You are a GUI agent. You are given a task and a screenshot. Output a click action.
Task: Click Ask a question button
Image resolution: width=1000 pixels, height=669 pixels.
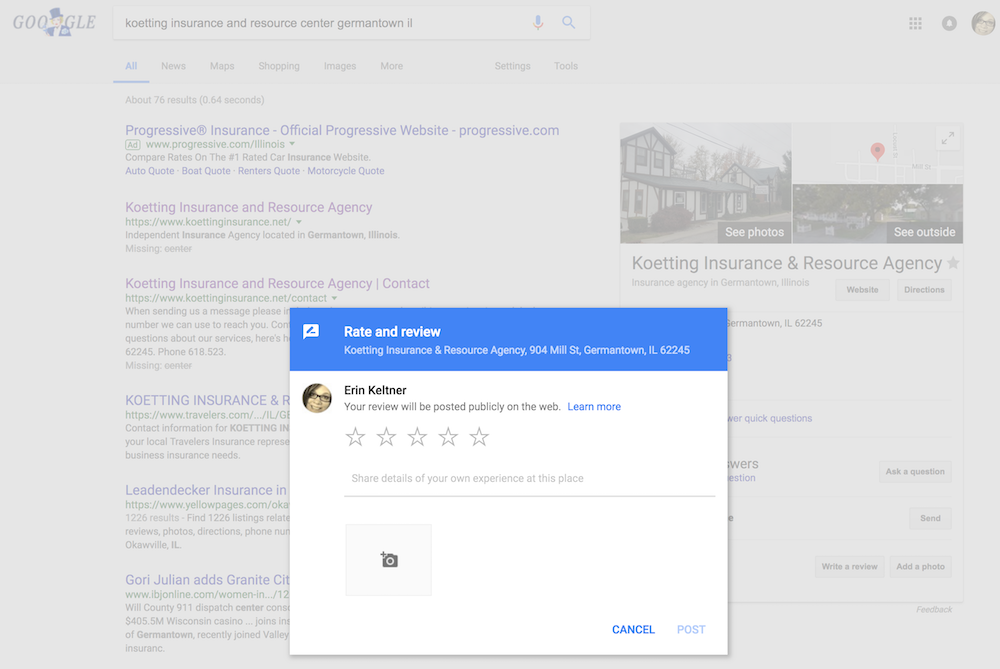(915, 471)
